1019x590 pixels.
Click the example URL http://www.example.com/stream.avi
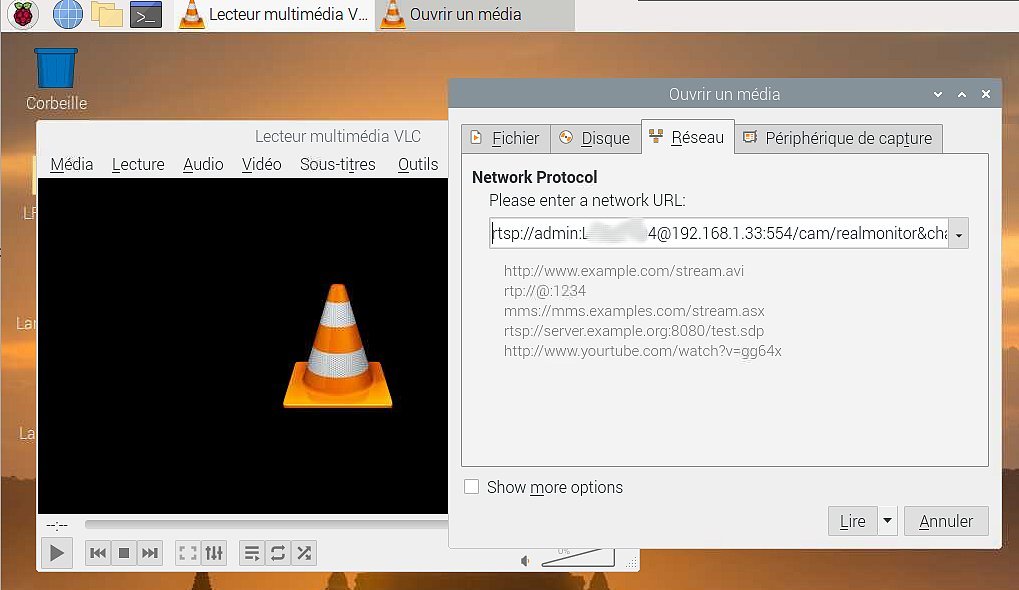coord(624,271)
